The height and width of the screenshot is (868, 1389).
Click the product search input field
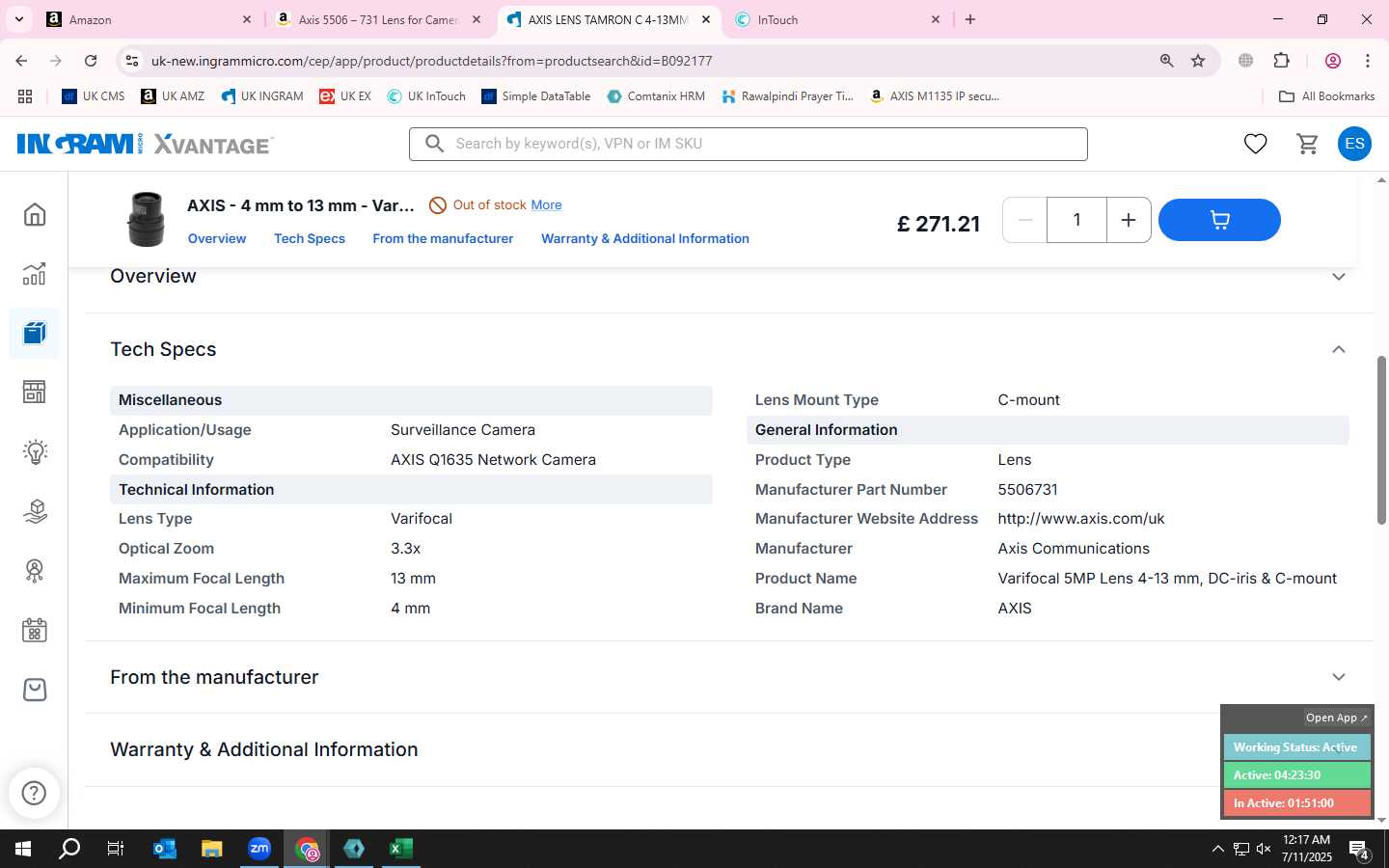click(749, 144)
